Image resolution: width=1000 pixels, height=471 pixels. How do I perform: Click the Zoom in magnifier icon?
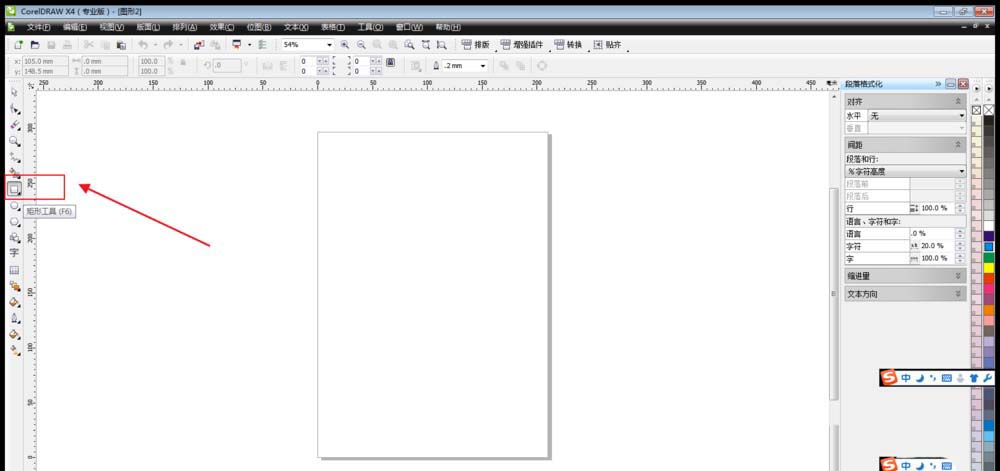tap(344, 45)
